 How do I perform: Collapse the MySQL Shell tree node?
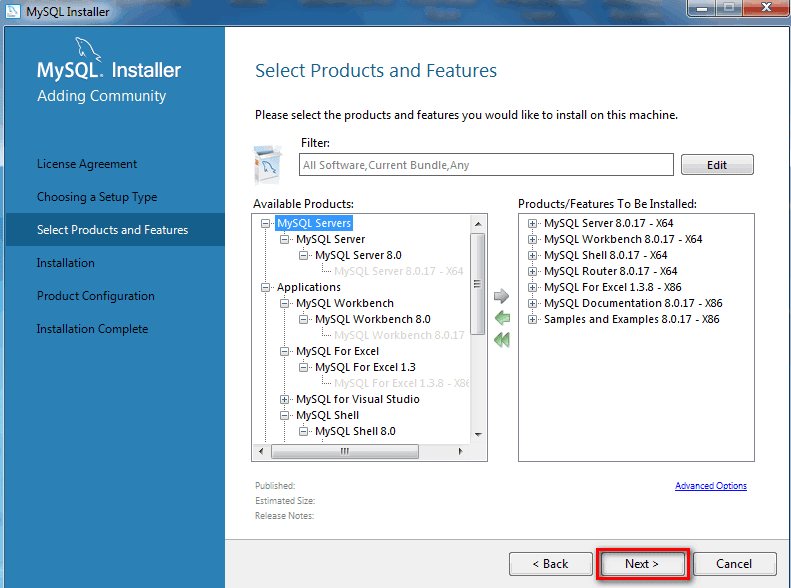coord(285,416)
